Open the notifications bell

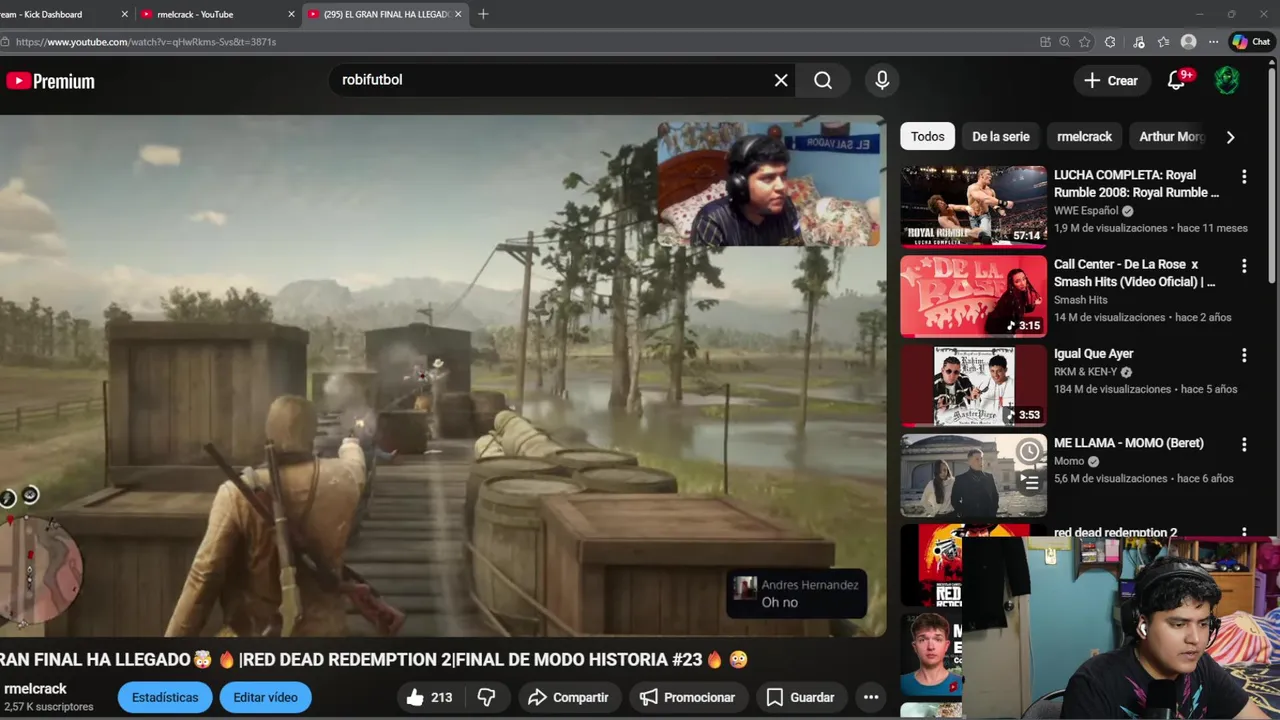[x=1177, y=80]
